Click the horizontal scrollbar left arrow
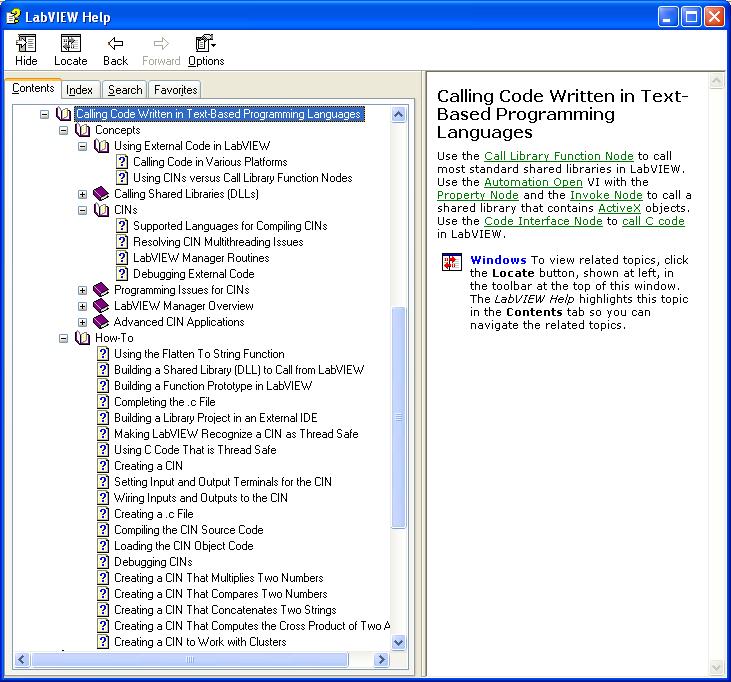The height and width of the screenshot is (682, 731). point(22,659)
